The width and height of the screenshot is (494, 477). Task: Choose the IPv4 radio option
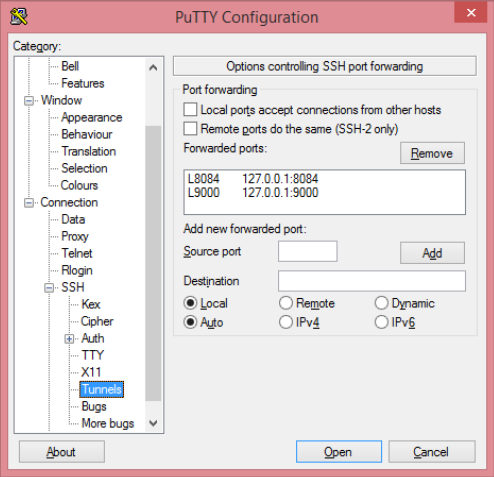(x=286, y=322)
